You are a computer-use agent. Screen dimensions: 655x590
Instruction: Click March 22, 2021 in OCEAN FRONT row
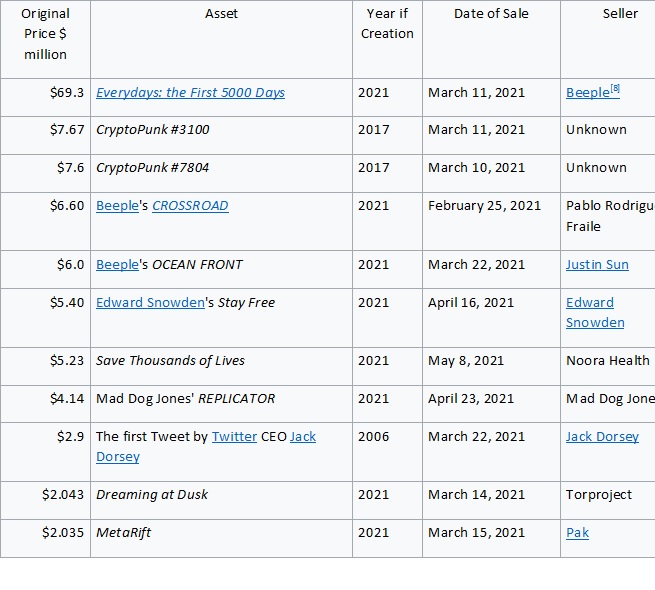(x=476, y=264)
